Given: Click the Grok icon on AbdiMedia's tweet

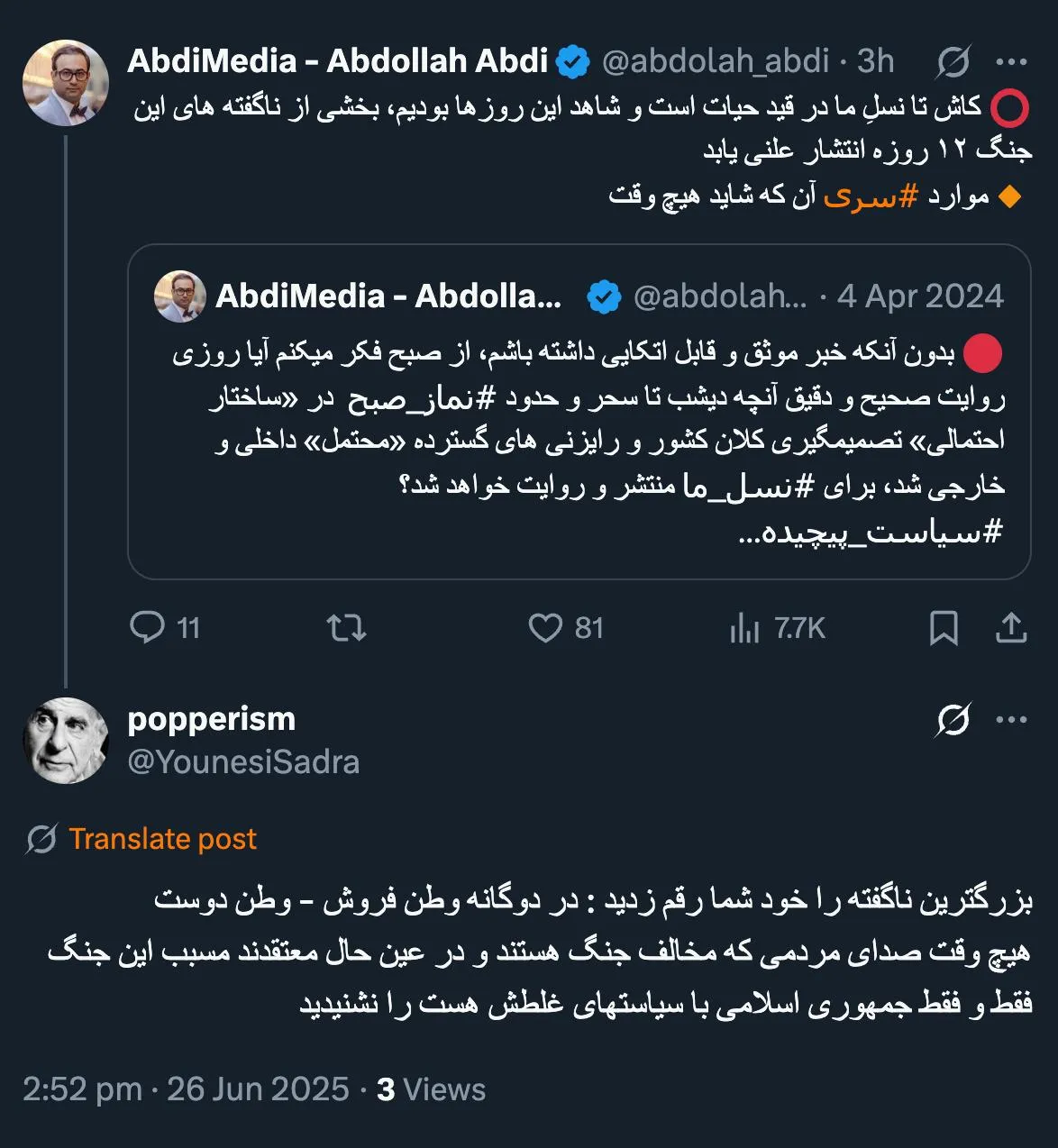Looking at the screenshot, I should click(x=953, y=62).
